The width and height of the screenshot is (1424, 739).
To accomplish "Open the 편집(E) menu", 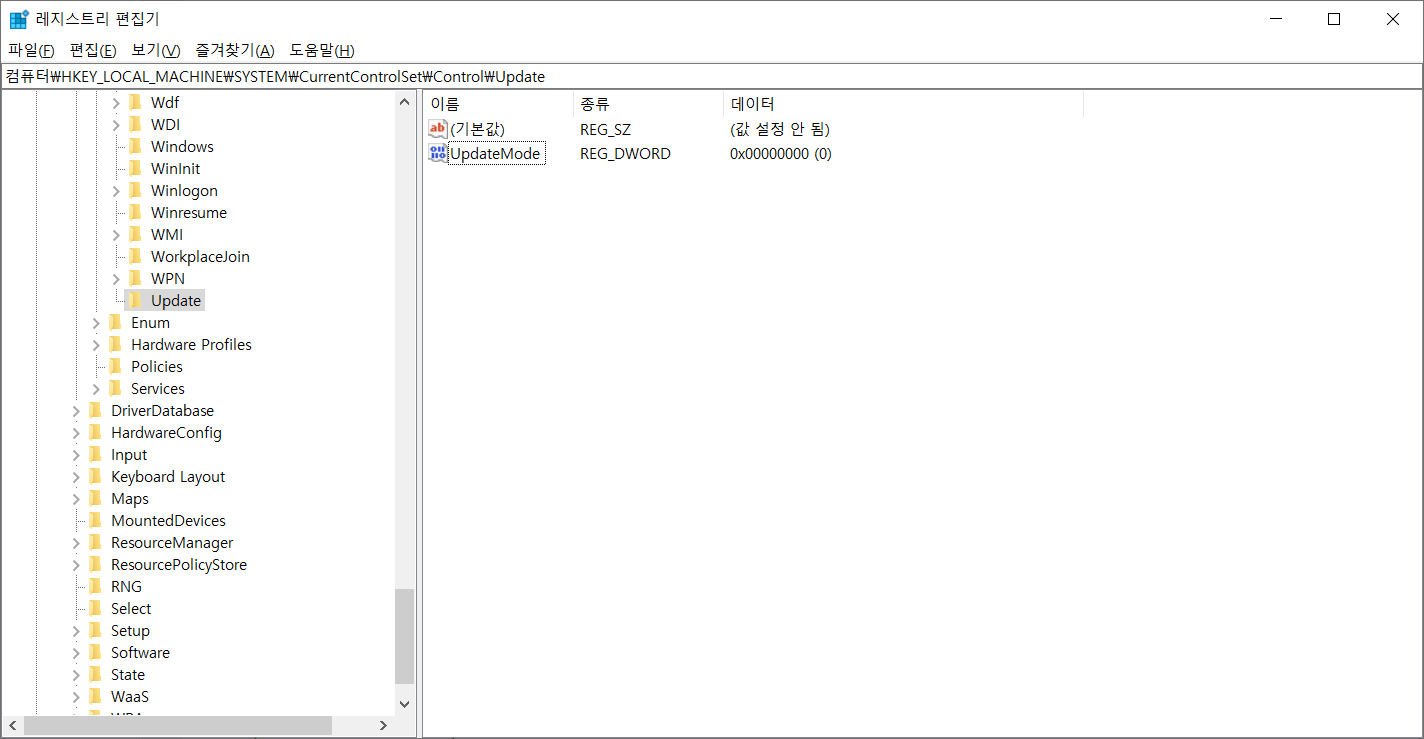I will click(x=93, y=50).
